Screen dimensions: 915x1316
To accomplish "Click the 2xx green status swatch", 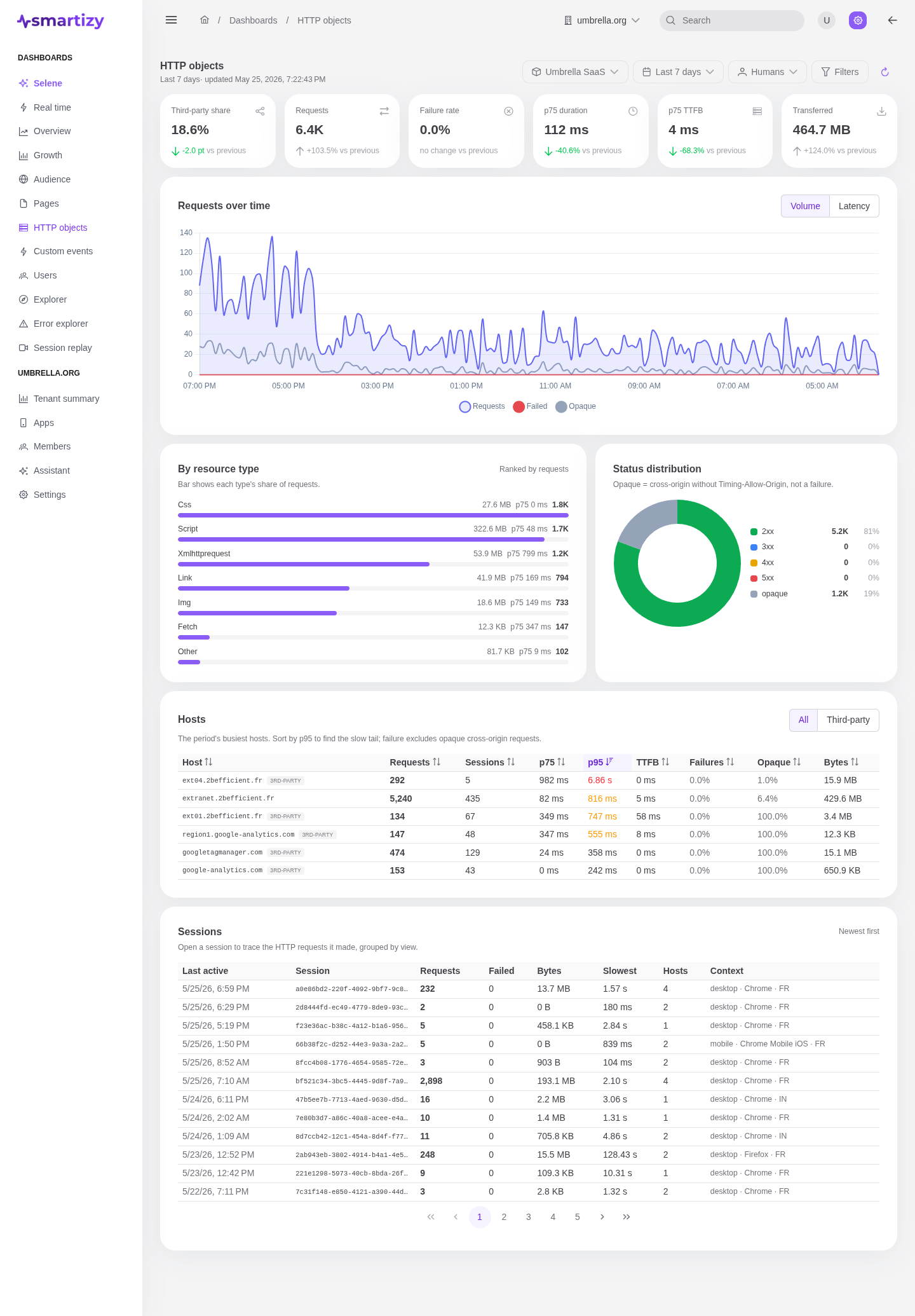I will (x=754, y=531).
